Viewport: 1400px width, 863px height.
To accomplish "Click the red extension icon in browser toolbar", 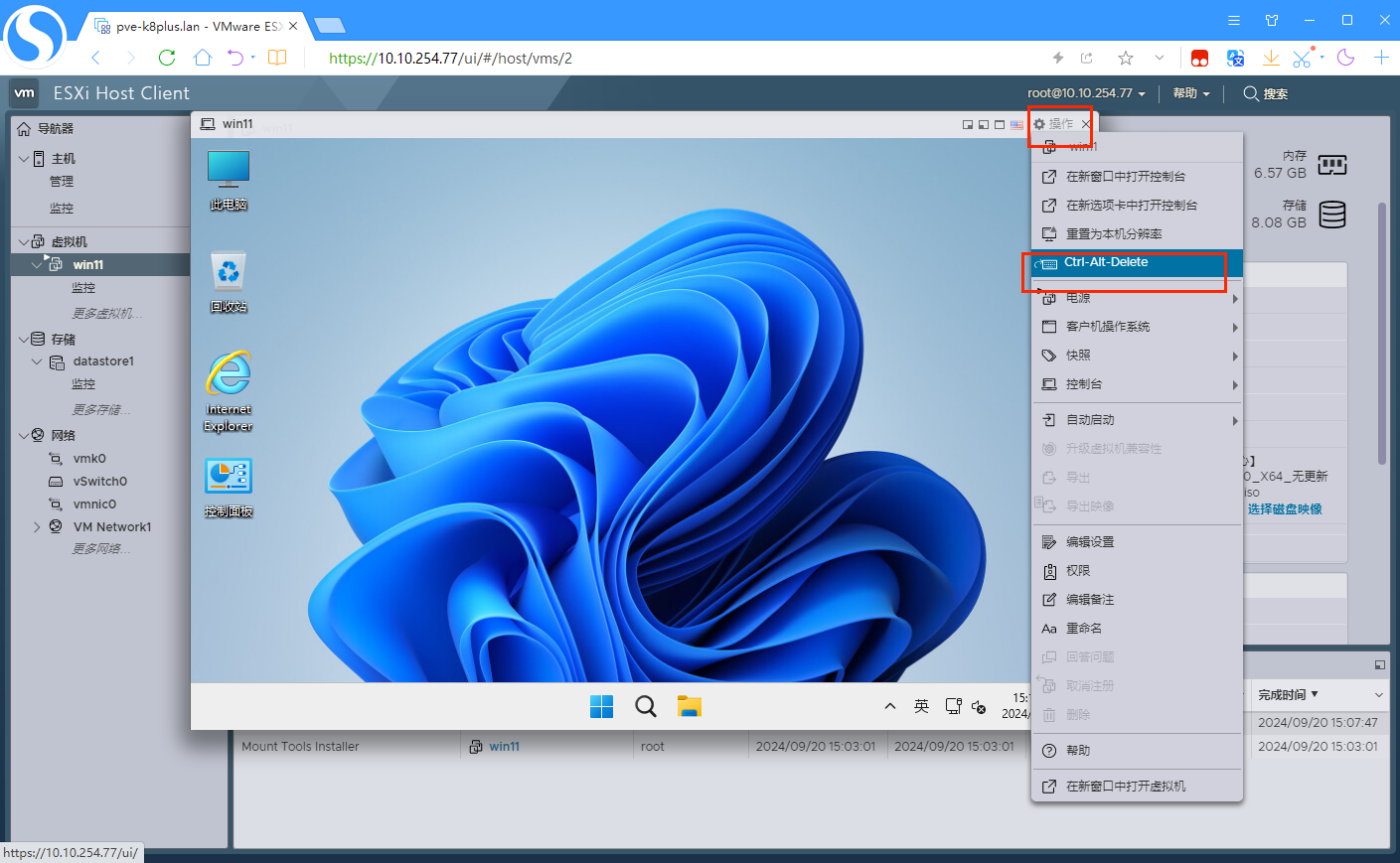I will 1200,58.
